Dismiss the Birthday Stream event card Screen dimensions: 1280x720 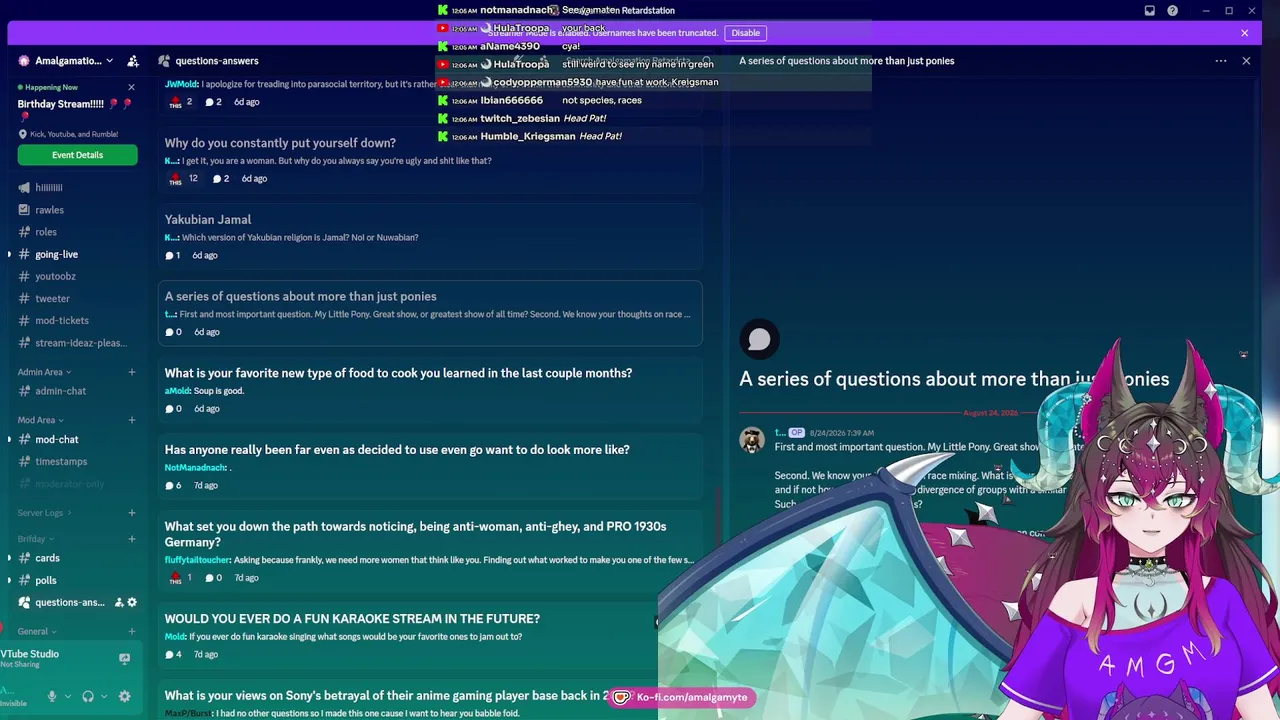(x=131, y=87)
